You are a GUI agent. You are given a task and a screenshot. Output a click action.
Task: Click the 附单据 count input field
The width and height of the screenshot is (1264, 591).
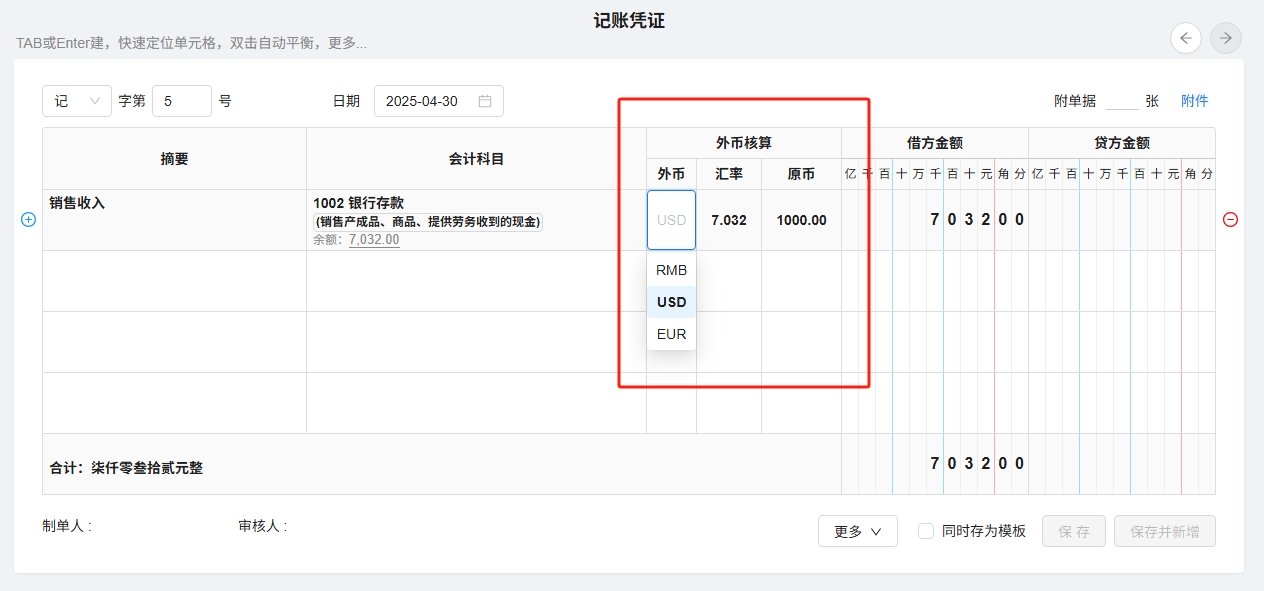click(x=1121, y=101)
